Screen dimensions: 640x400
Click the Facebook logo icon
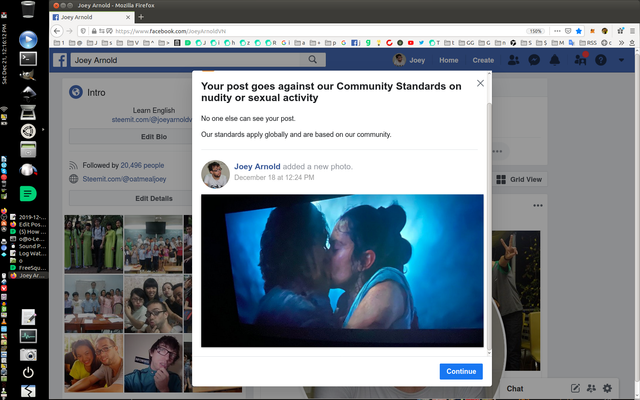coord(60,60)
